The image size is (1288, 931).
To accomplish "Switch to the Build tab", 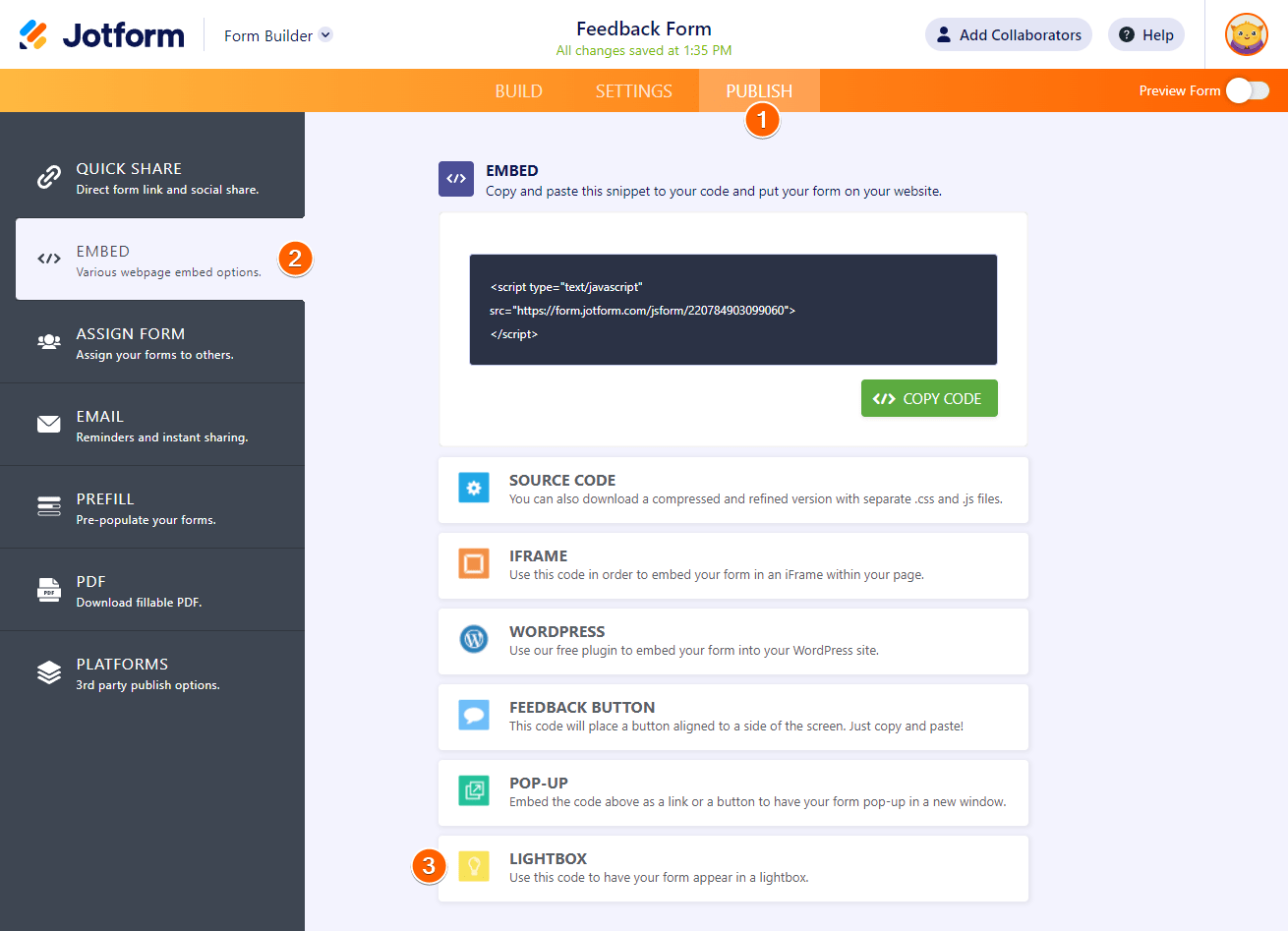I will tap(519, 90).
